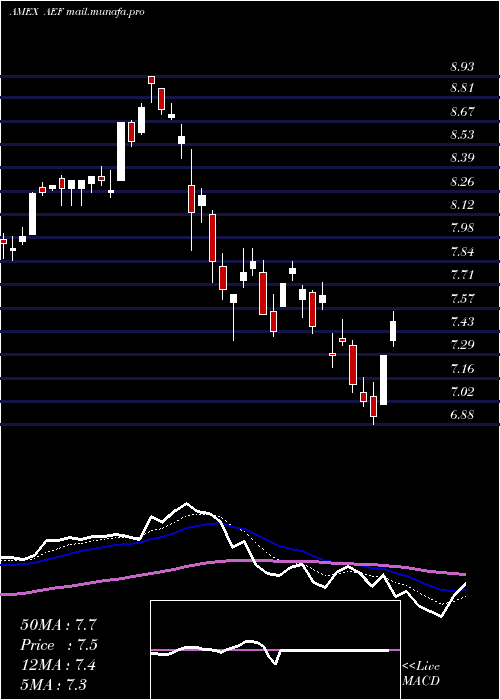Select the 7.57 price axis label

462,299
